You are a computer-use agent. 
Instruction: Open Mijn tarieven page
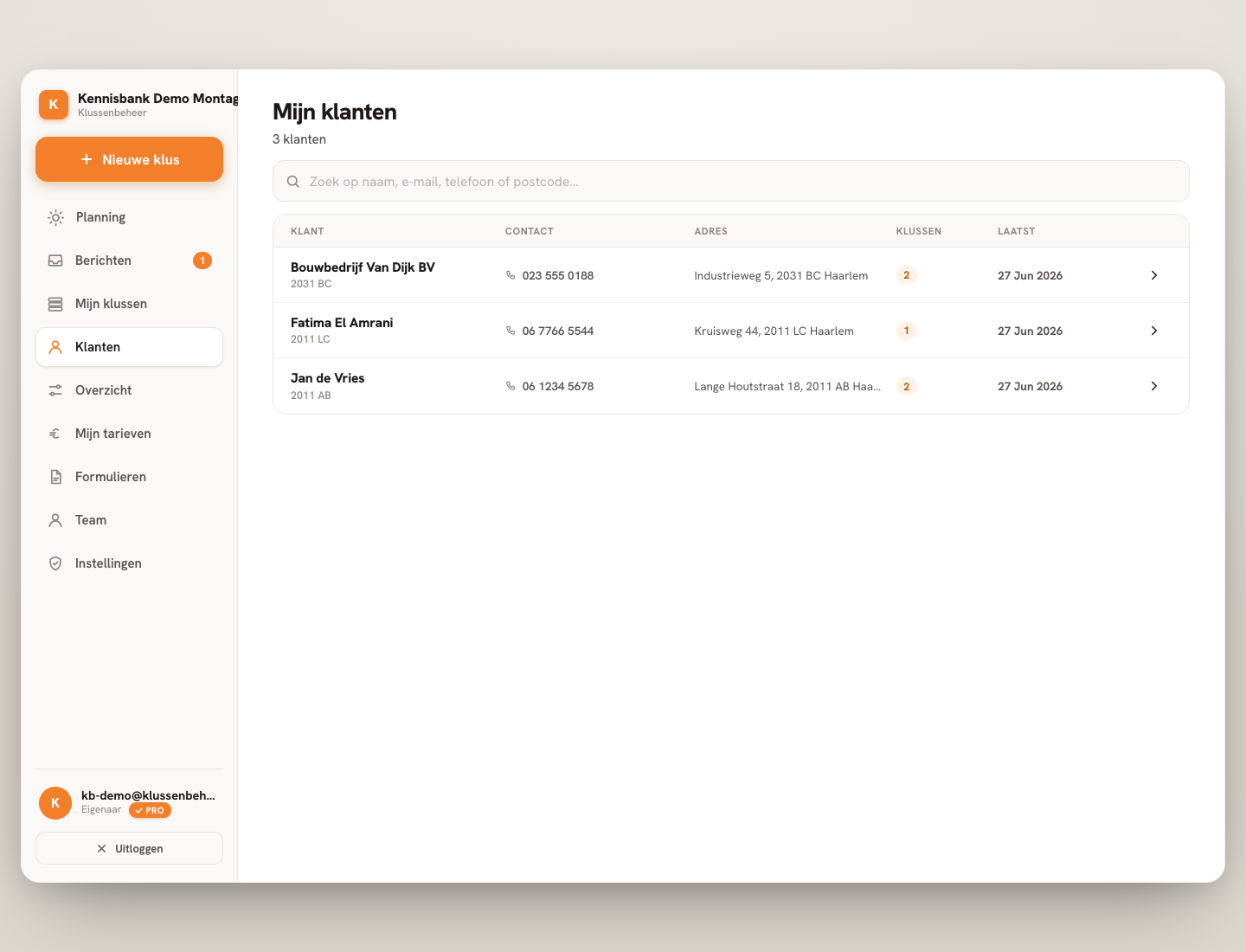tap(129, 434)
